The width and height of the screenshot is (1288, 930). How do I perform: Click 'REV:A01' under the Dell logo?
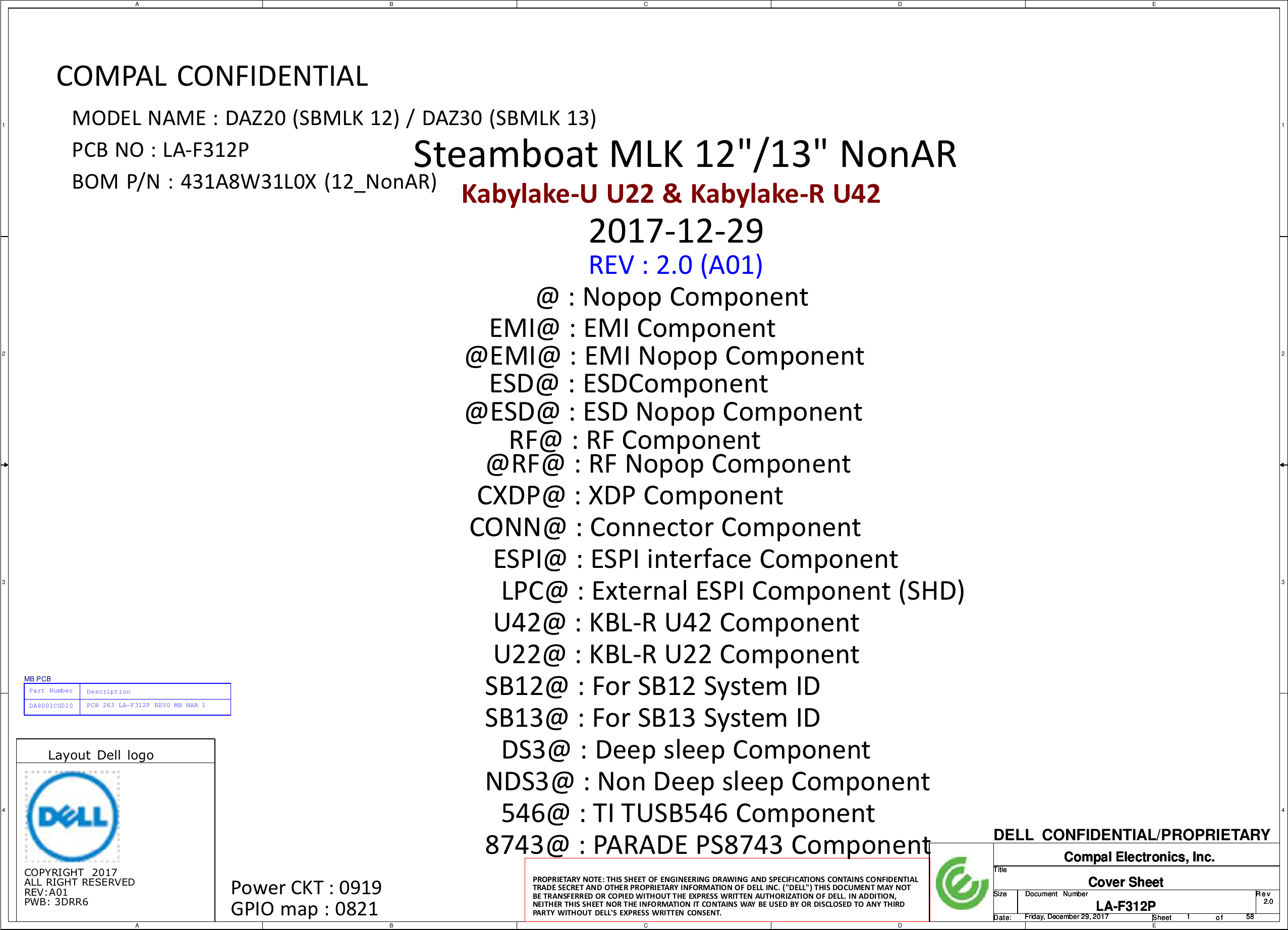click(46, 892)
